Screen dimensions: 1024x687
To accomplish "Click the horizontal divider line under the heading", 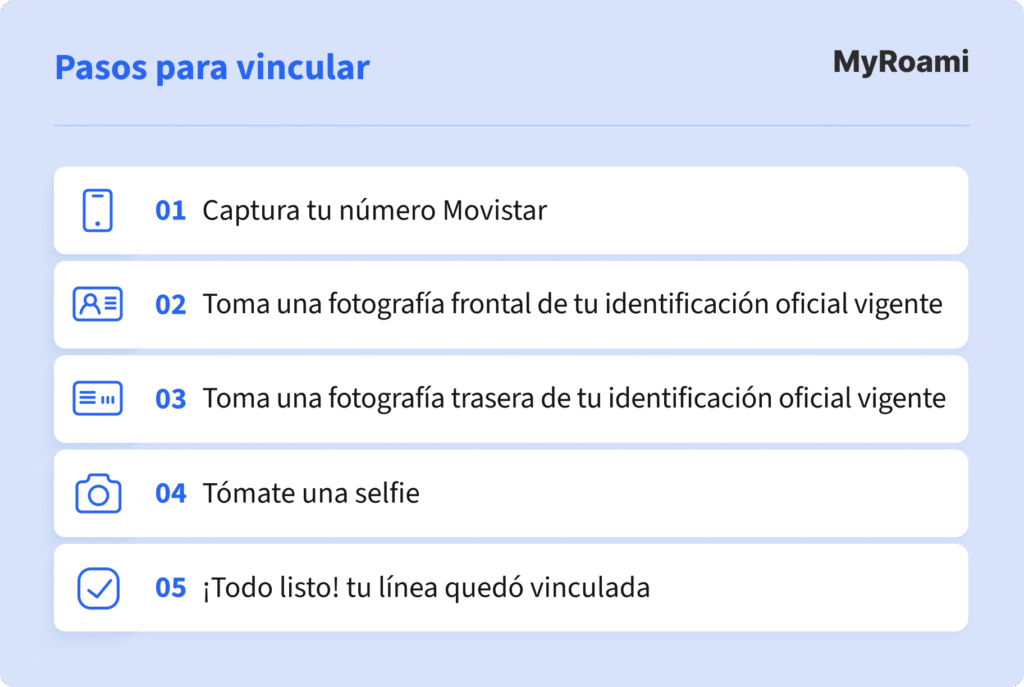I will [x=511, y=126].
